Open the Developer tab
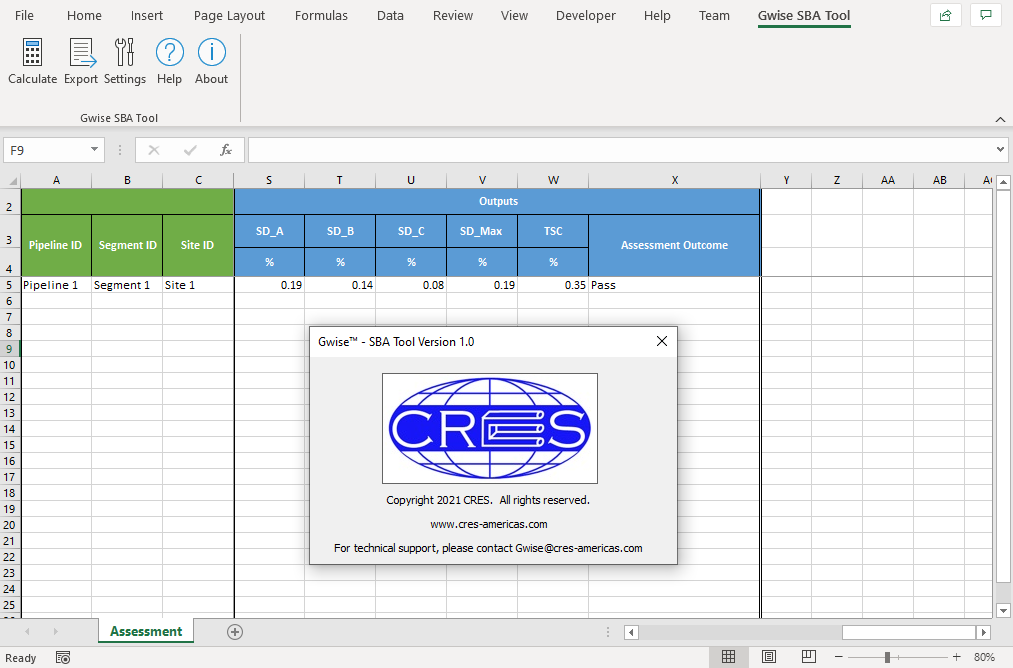The width and height of the screenshot is (1013, 668). pyautogui.click(x=586, y=16)
